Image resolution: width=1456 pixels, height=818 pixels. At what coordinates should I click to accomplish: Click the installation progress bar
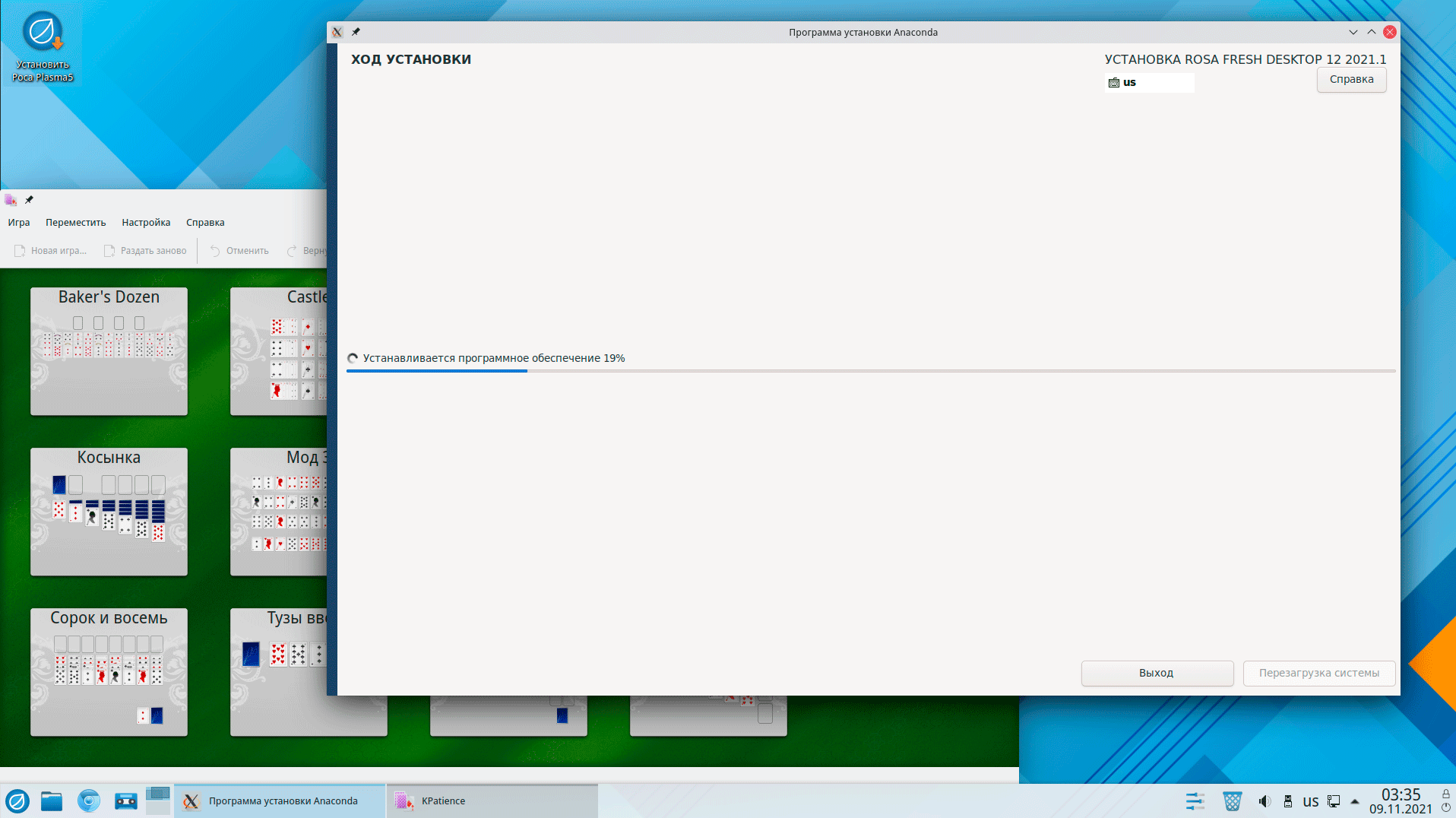point(871,371)
